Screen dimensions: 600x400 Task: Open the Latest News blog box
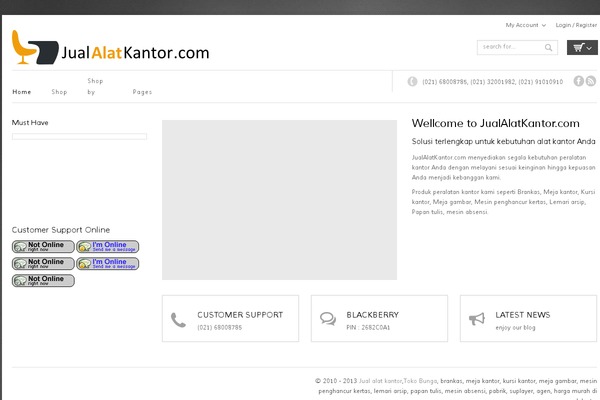coord(528,318)
